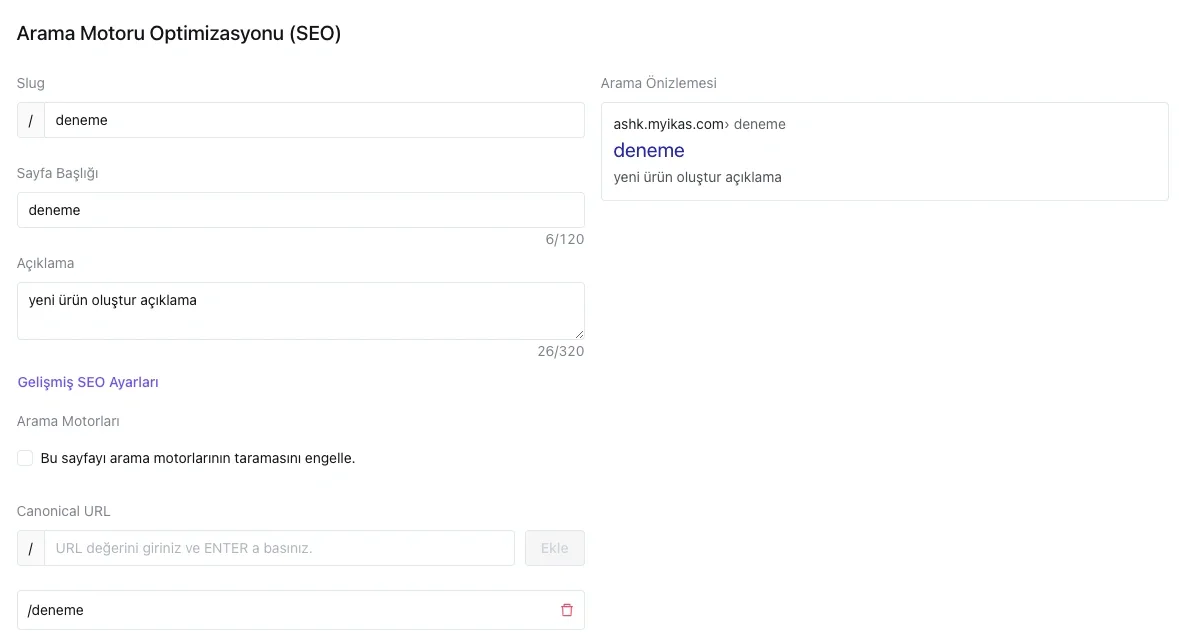Click ashk.myikas.com URL in search preview

point(668,125)
